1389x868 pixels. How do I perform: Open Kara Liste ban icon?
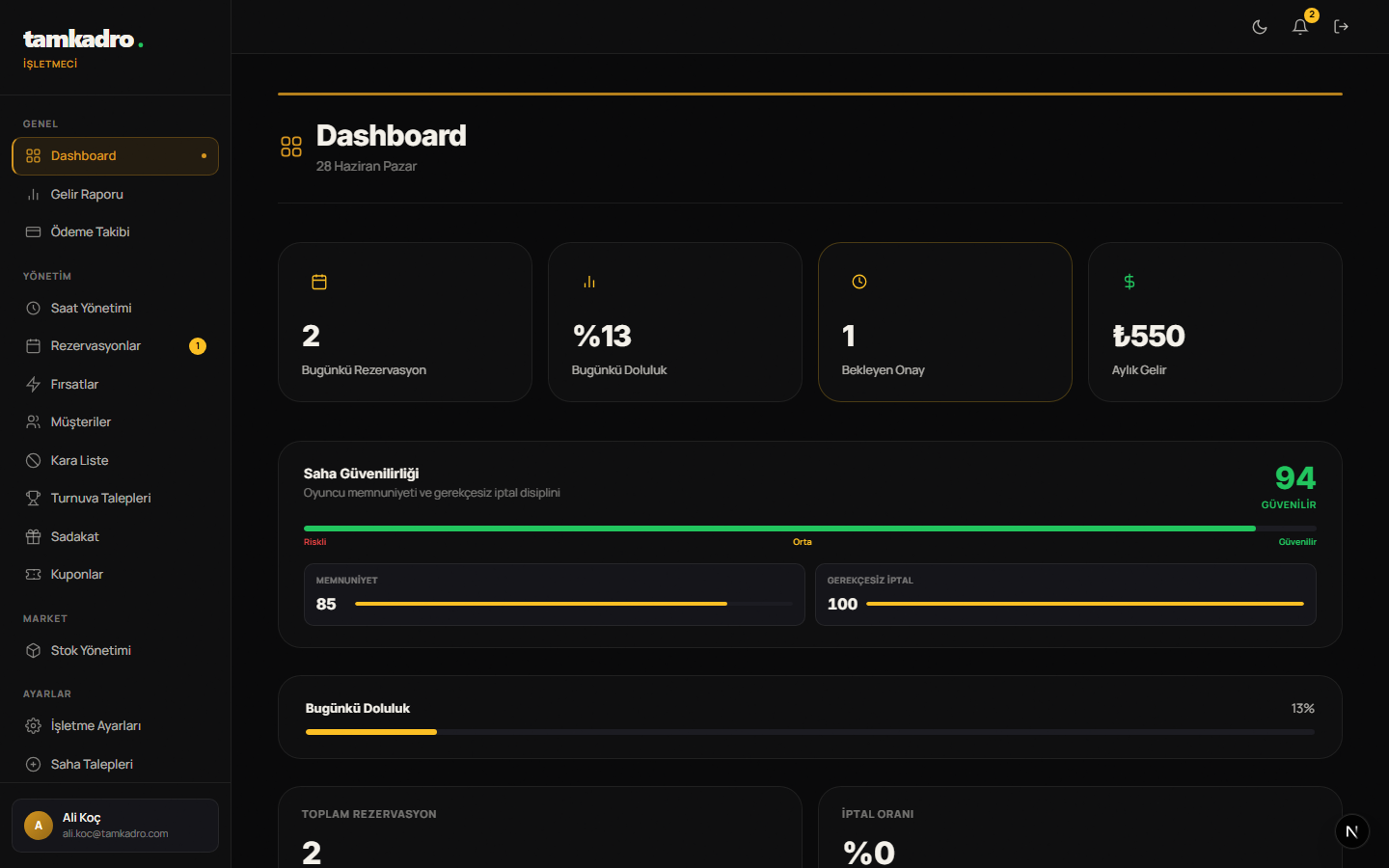coord(33,460)
